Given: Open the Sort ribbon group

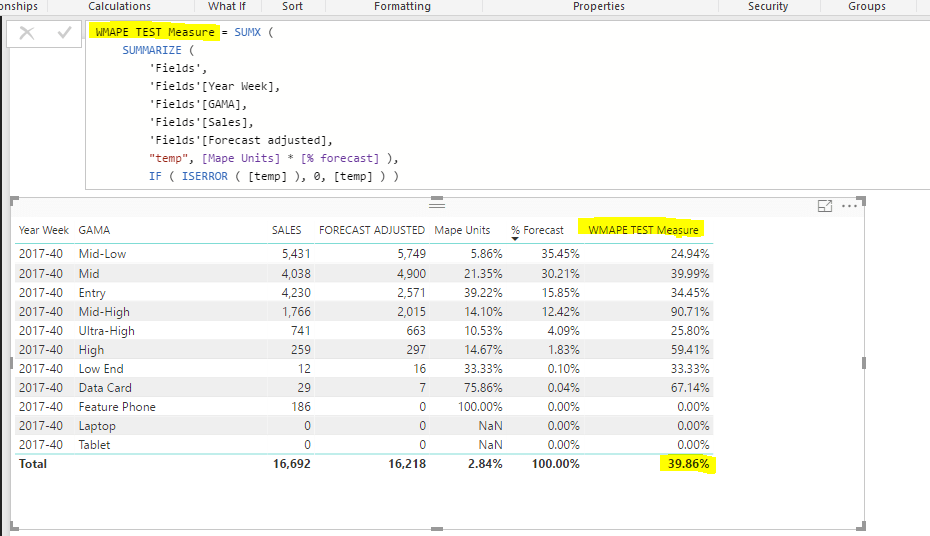Looking at the screenshot, I should pyautogui.click(x=292, y=7).
